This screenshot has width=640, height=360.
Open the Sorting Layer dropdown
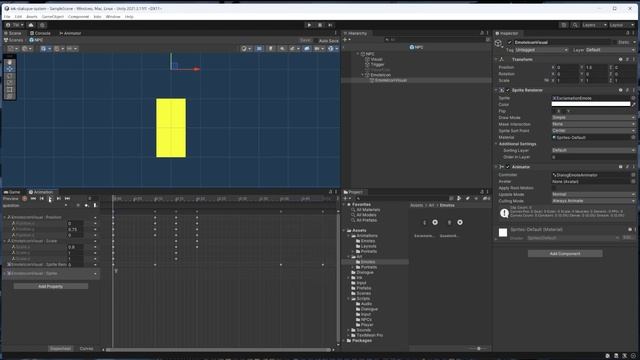[593, 150]
